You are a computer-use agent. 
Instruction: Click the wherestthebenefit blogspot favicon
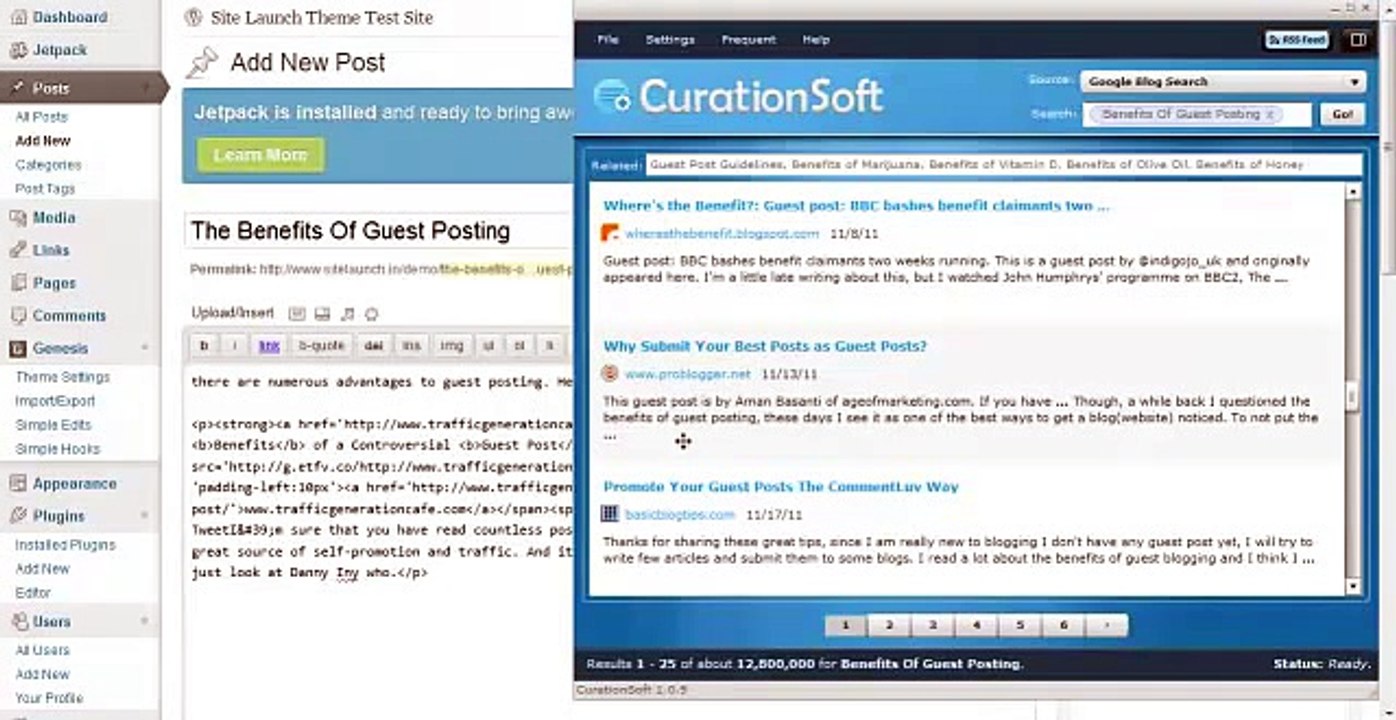tap(609, 233)
